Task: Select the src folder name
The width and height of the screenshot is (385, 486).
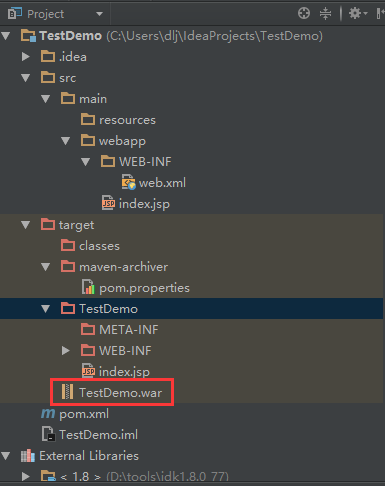Action: point(68,78)
